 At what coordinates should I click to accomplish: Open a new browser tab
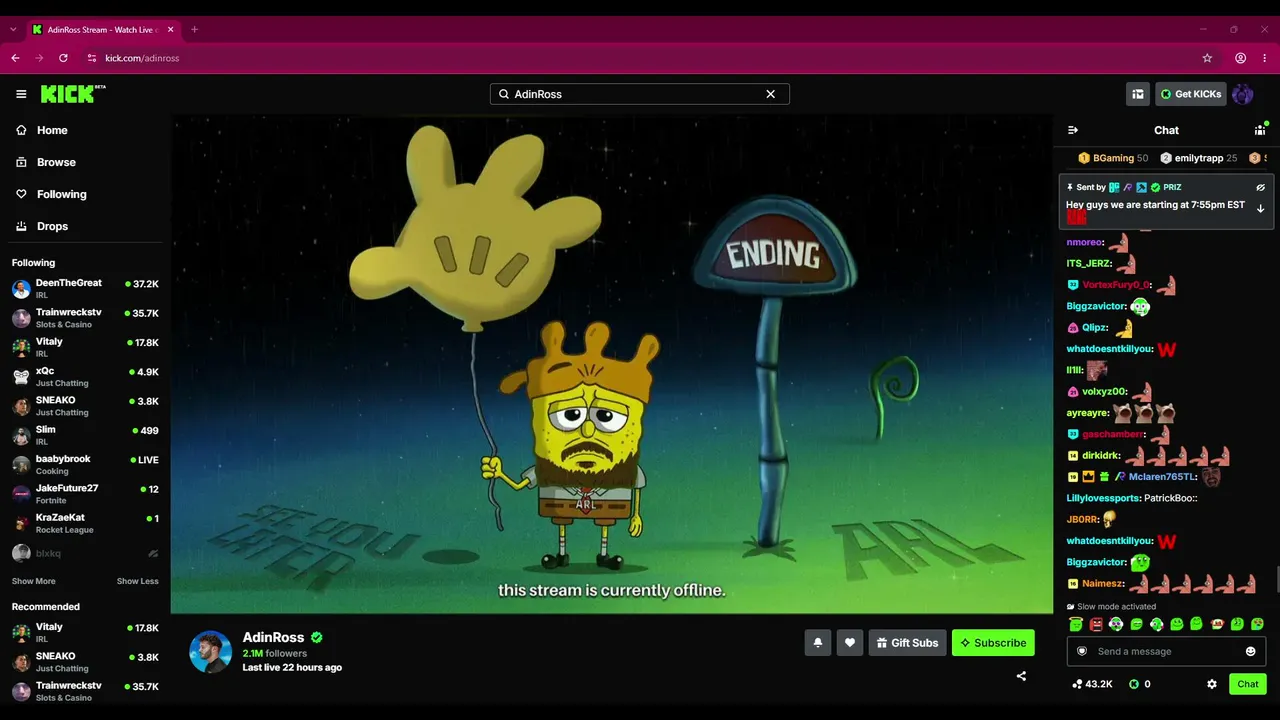pos(194,29)
